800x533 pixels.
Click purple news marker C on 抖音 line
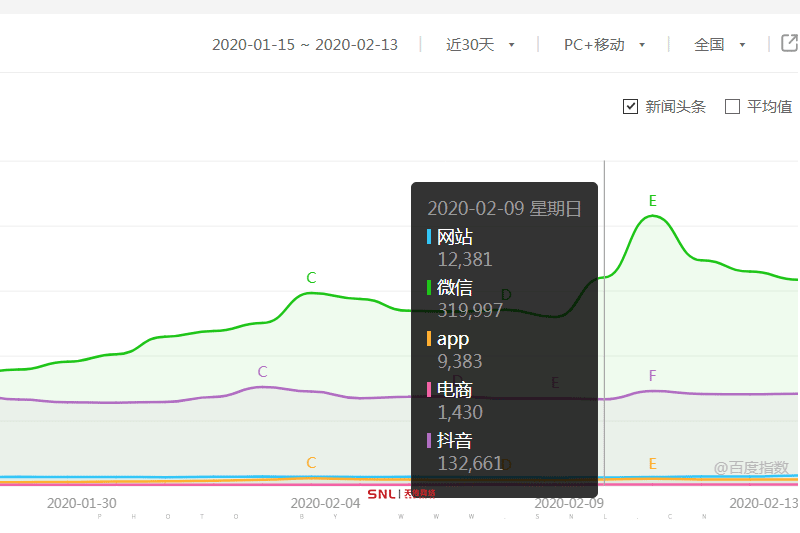(x=262, y=372)
